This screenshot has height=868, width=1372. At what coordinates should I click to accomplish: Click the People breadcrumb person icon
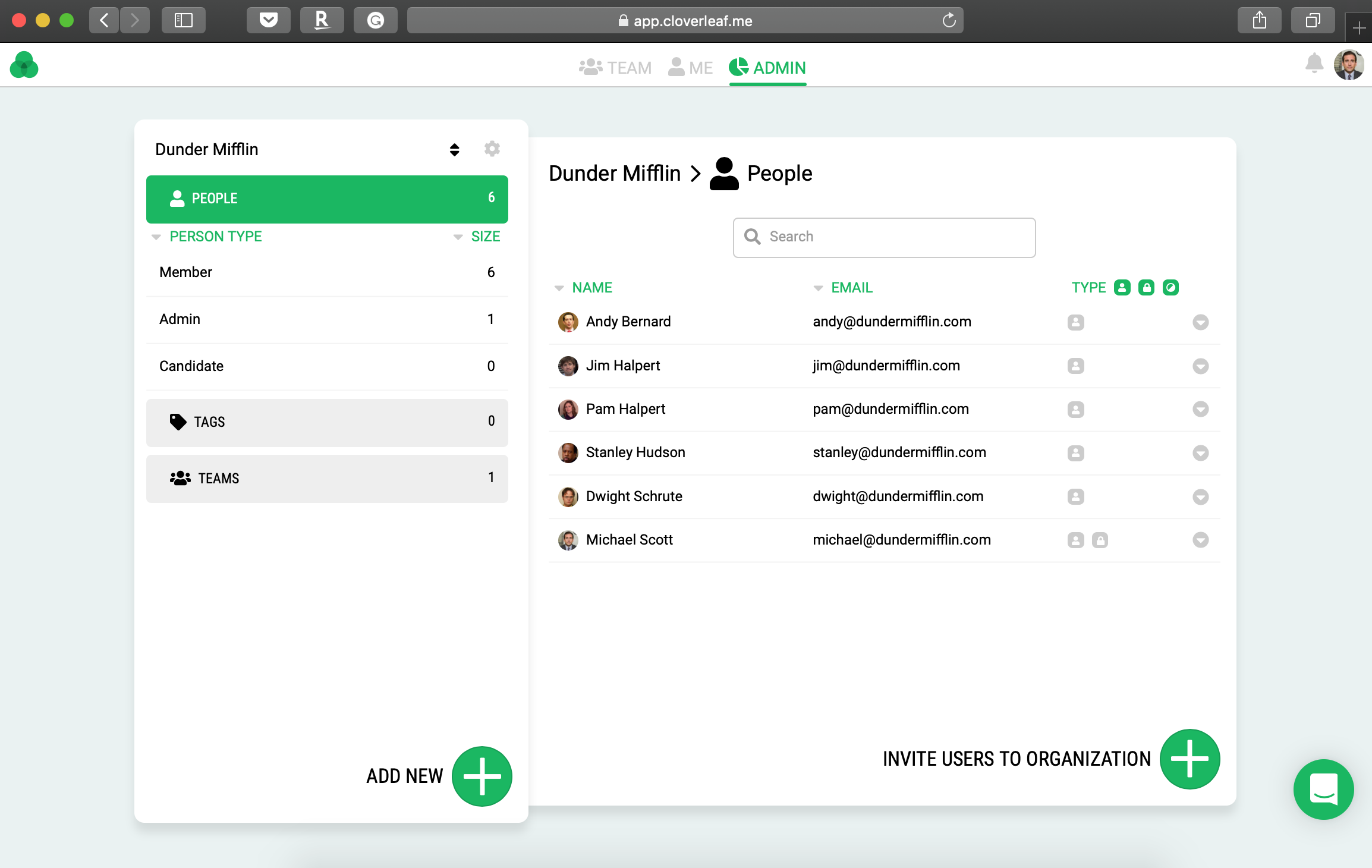coord(724,174)
